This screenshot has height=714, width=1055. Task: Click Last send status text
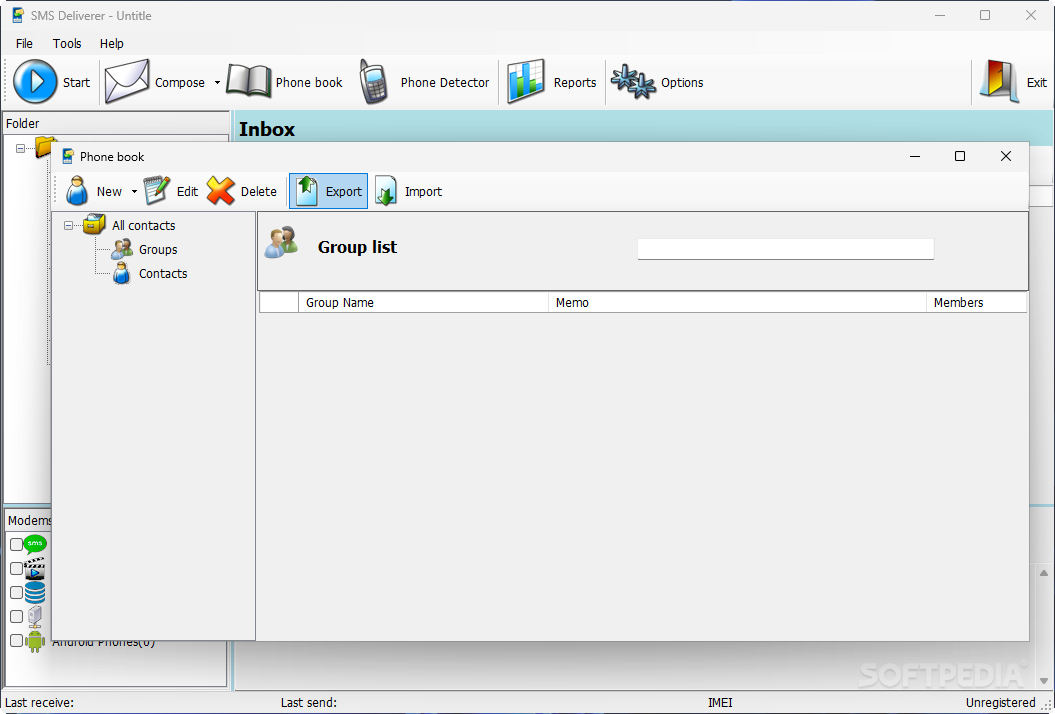[309, 703]
